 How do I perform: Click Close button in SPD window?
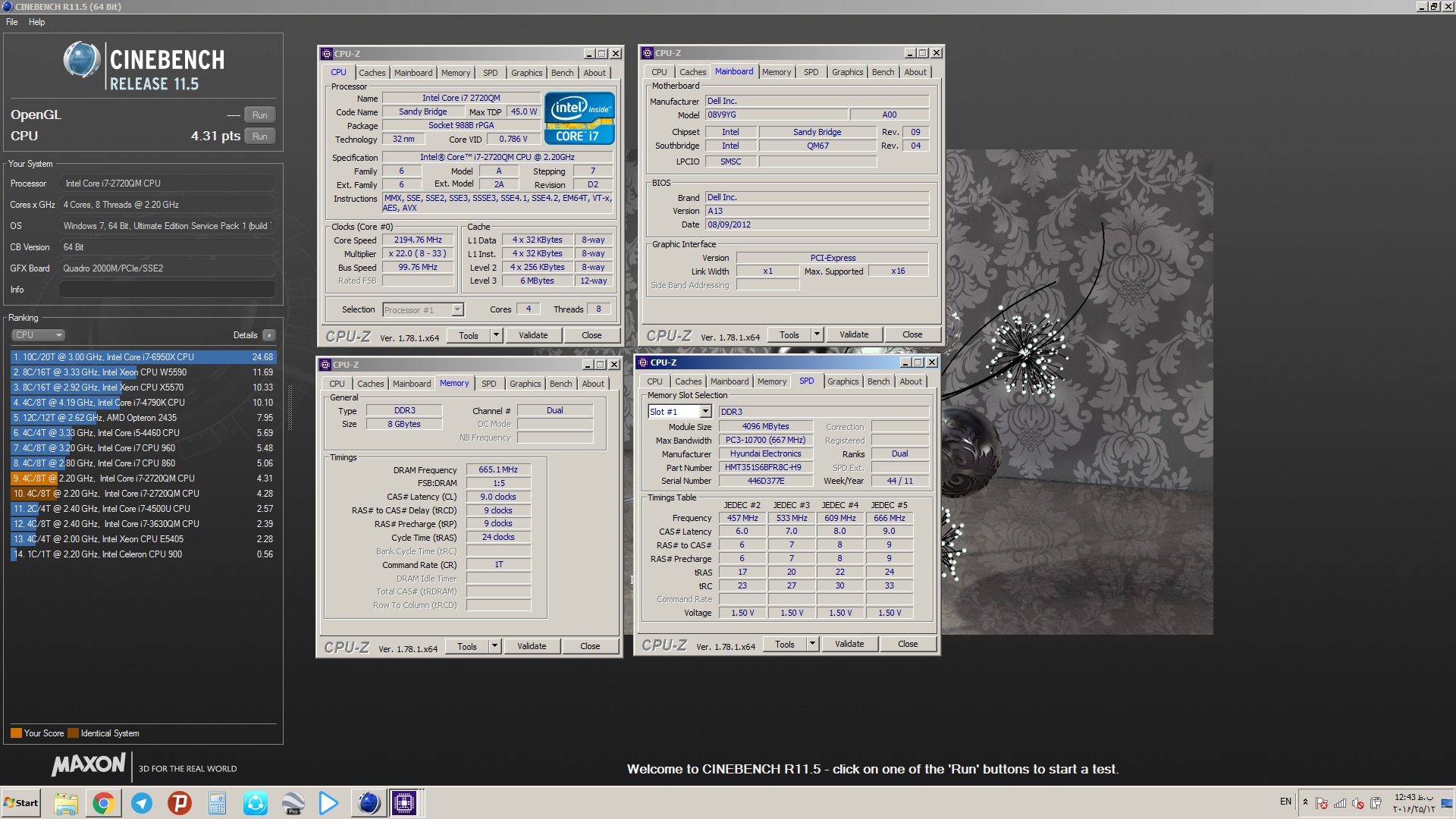coord(908,644)
